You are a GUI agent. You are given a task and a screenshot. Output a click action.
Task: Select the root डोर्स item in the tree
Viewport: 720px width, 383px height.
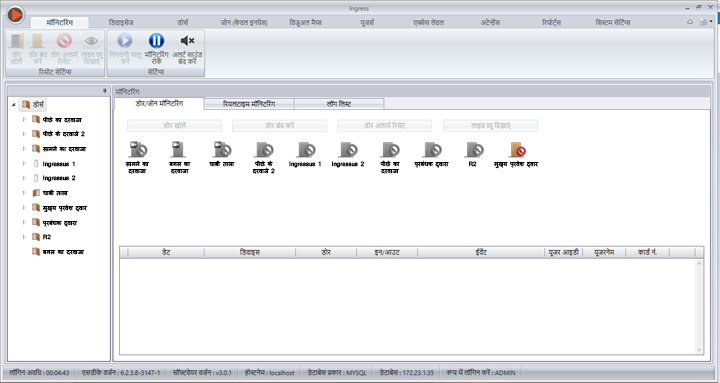pos(33,105)
